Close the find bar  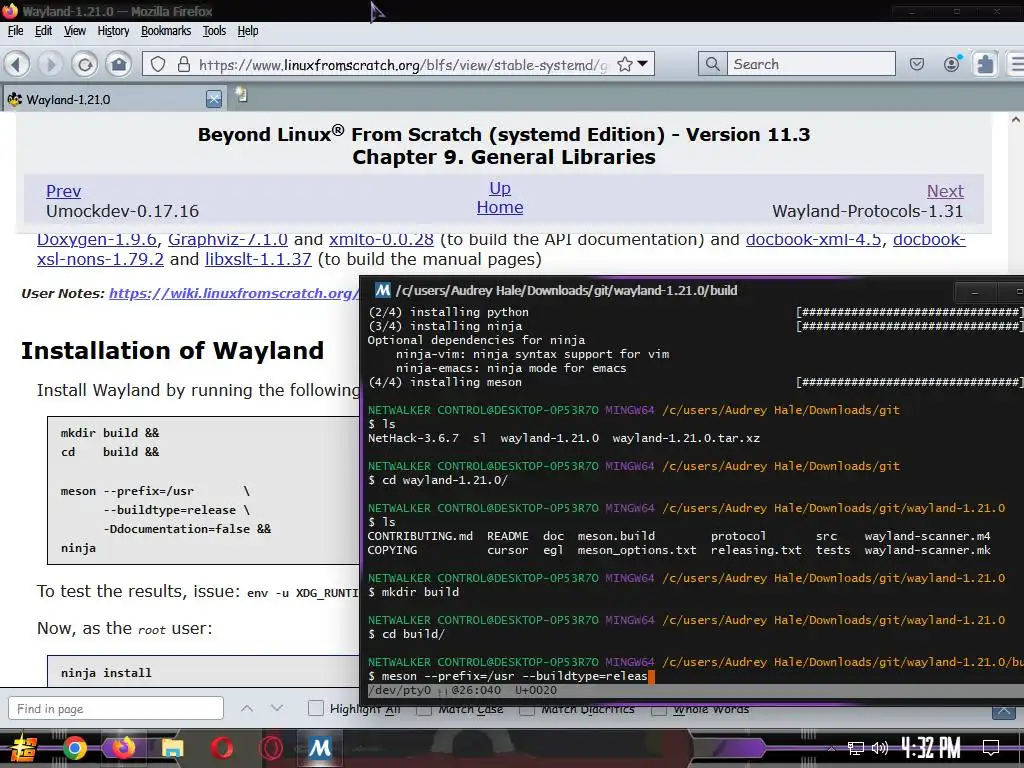(x=1004, y=711)
